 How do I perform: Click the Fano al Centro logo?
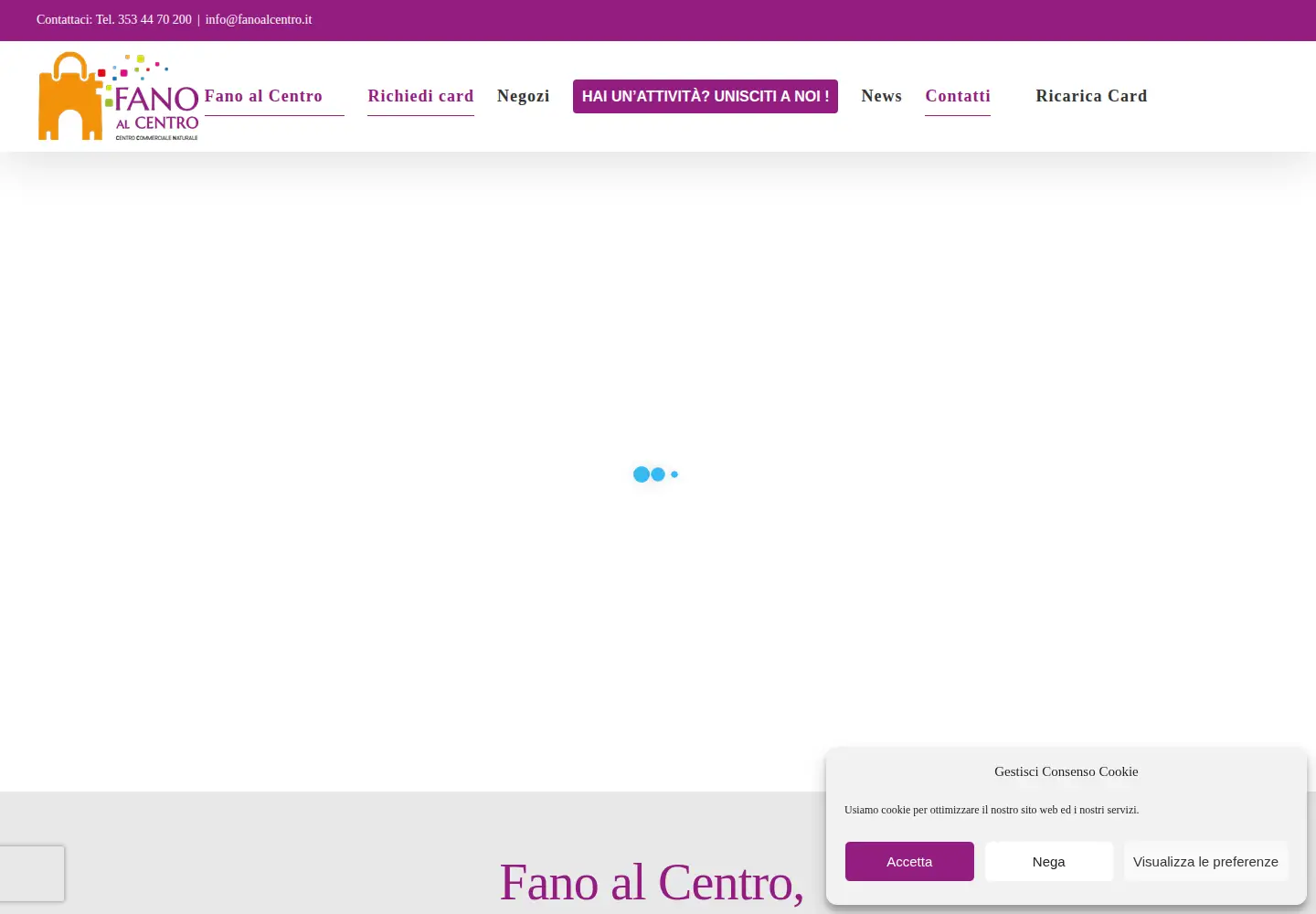tap(118, 96)
